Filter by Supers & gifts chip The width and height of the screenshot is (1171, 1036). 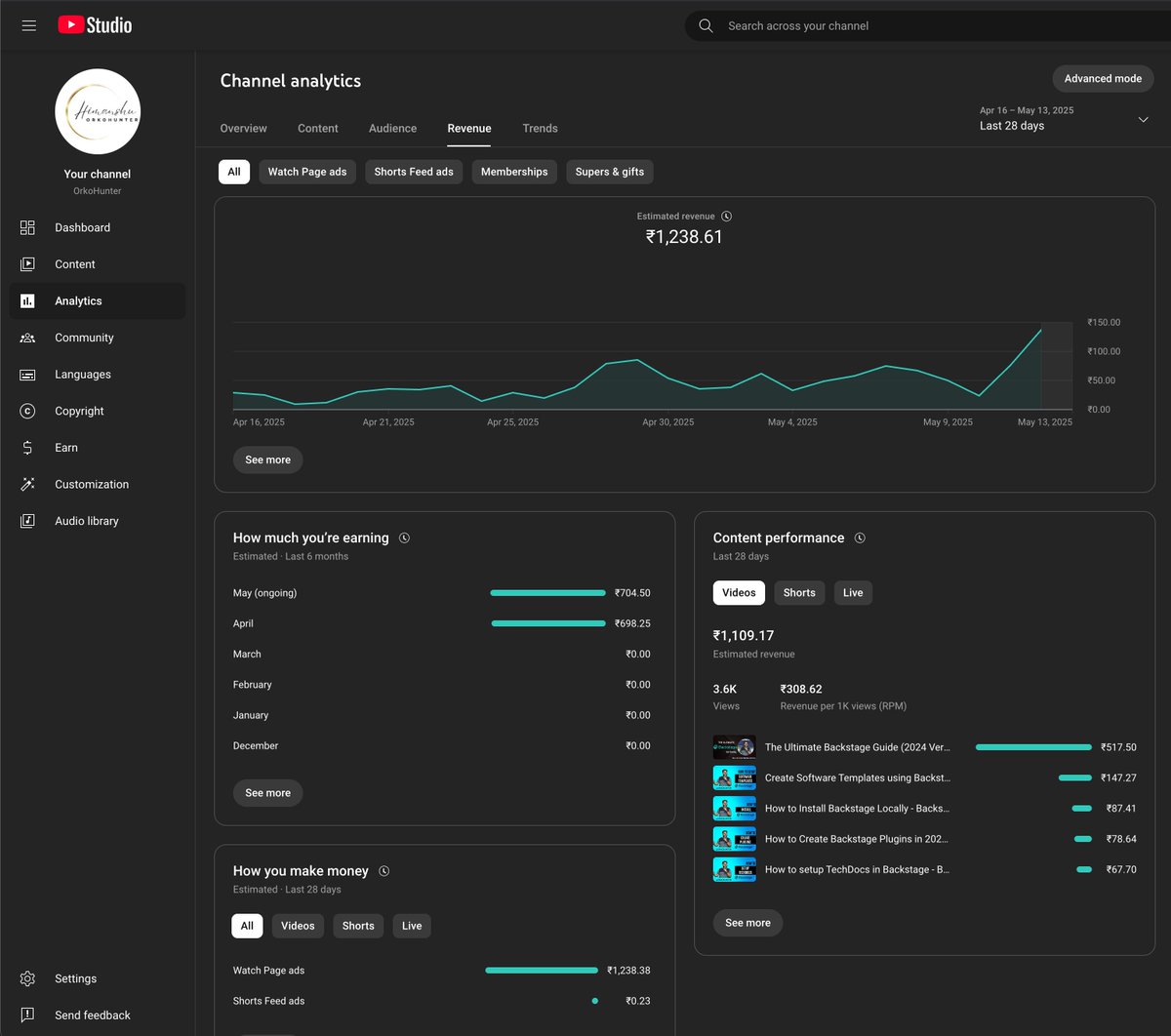pyautogui.click(x=610, y=172)
